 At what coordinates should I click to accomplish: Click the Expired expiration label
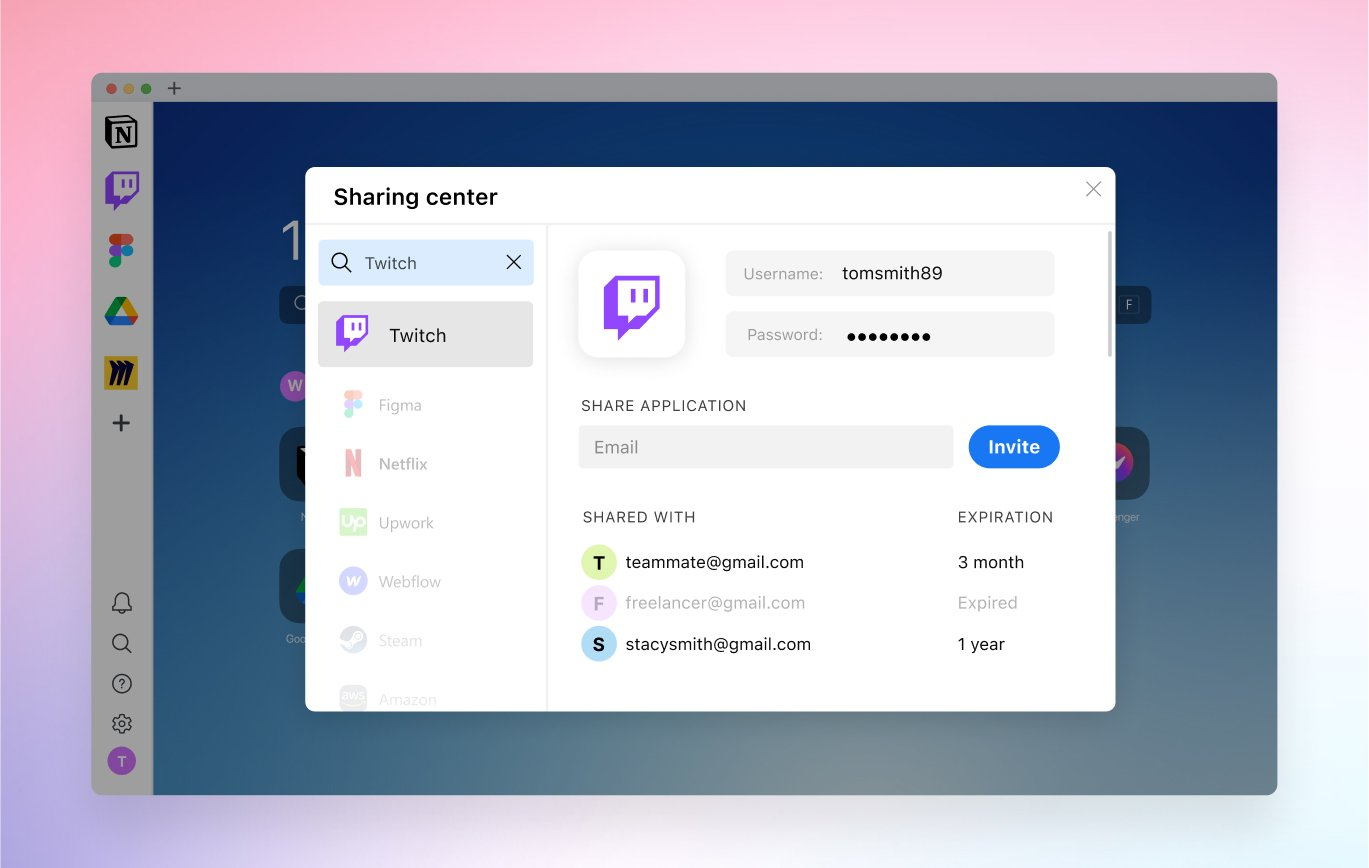pyautogui.click(x=988, y=603)
